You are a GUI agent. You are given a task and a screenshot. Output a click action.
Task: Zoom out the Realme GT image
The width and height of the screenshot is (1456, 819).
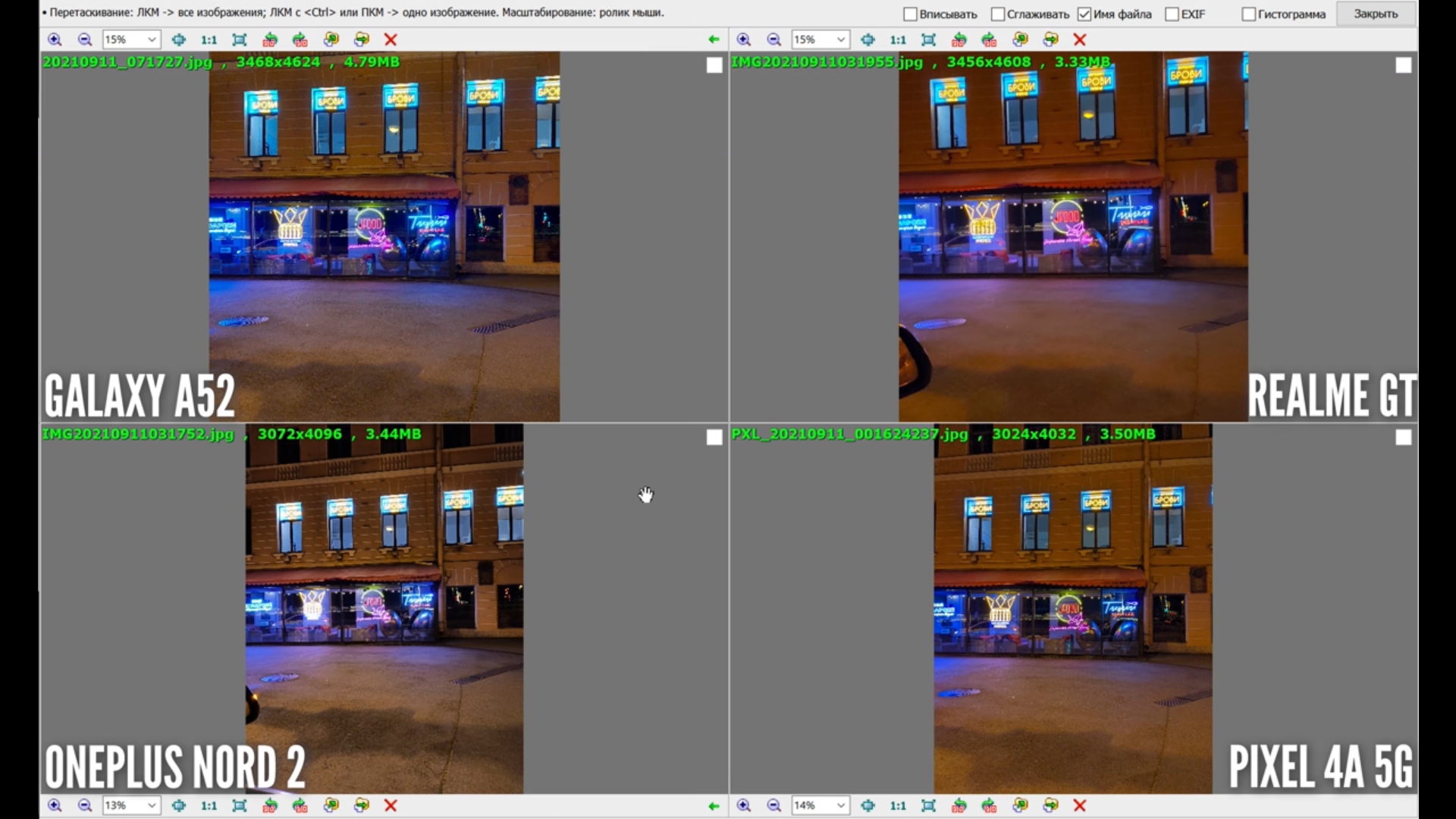point(773,39)
